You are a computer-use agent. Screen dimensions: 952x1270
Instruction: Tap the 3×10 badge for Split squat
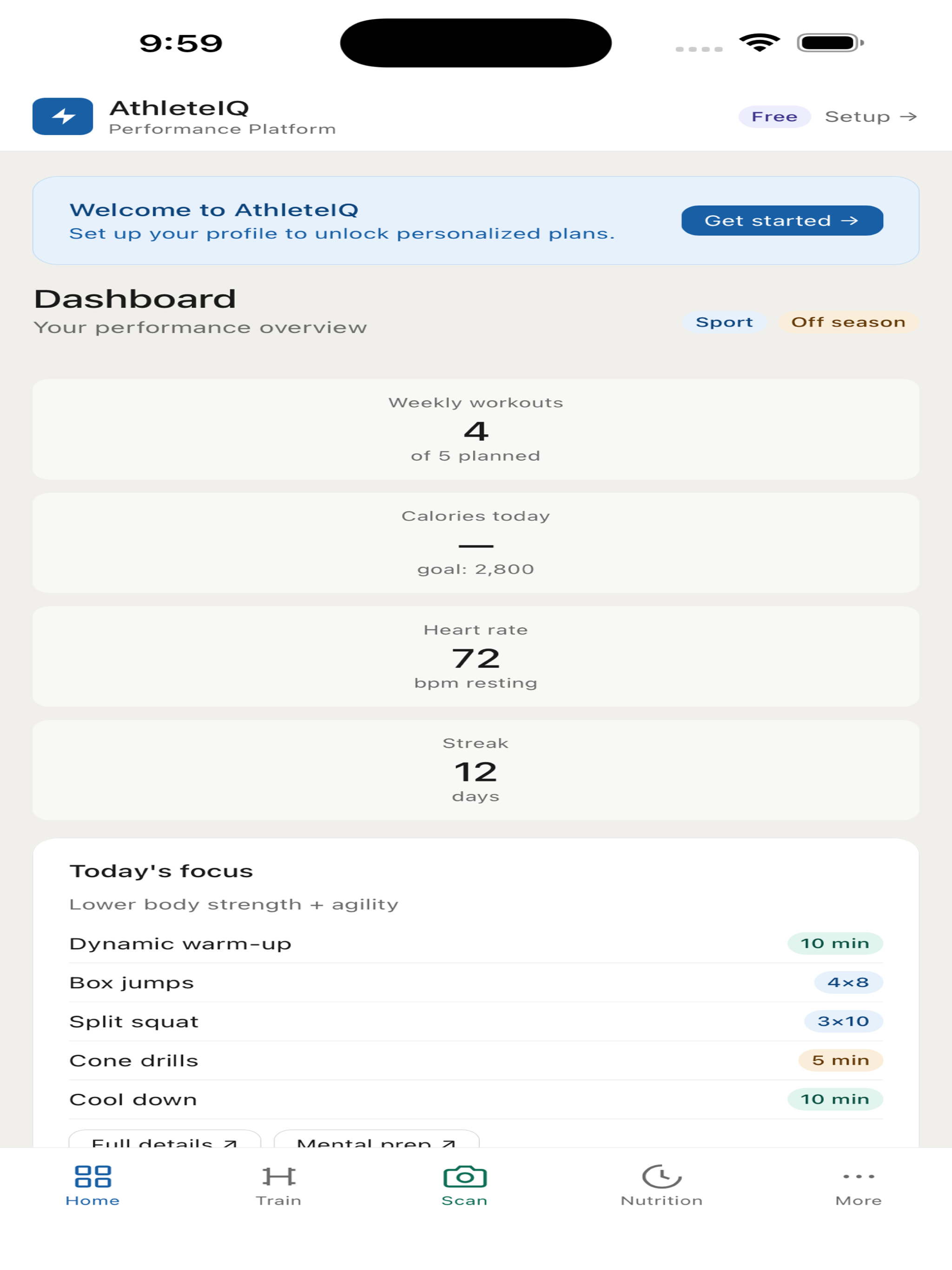[x=843, y=1021]
